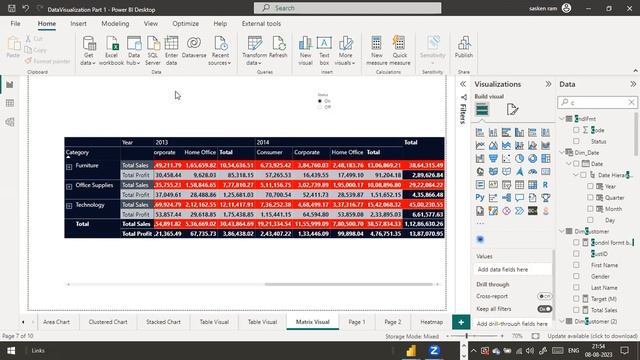
Task: Create a New measure
Action: point(376,51)
